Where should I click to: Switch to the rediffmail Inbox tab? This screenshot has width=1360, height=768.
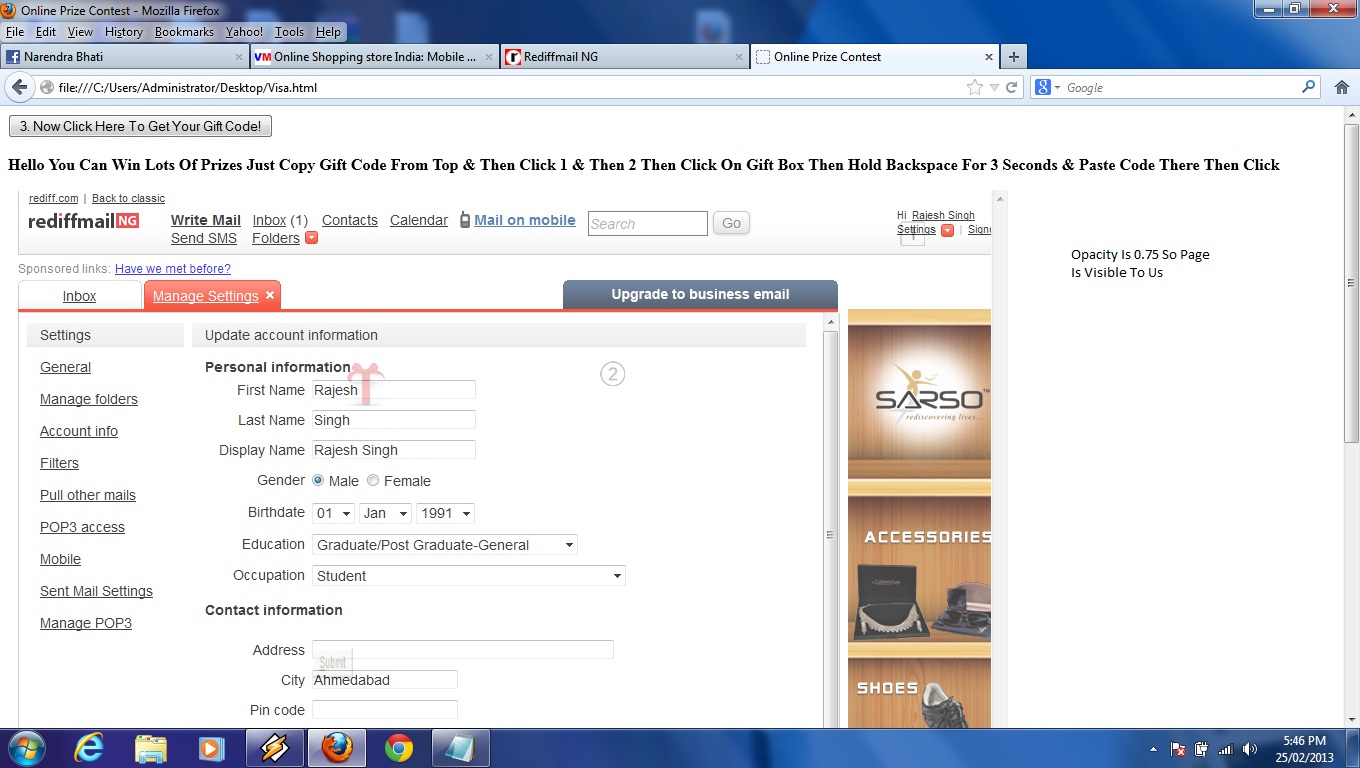[80, 296]
